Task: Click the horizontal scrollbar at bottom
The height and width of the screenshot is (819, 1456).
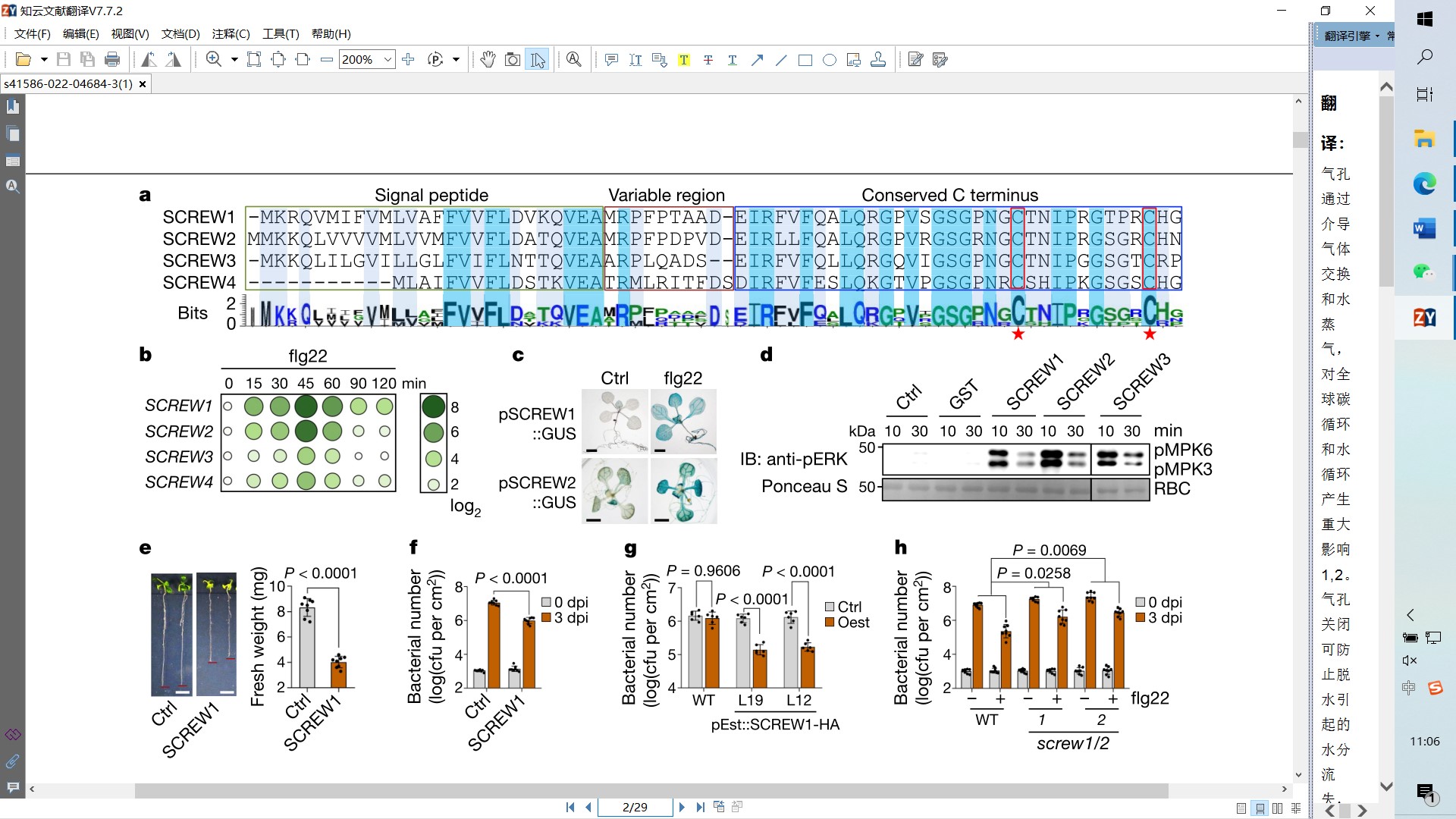Action: coord(651,790)
